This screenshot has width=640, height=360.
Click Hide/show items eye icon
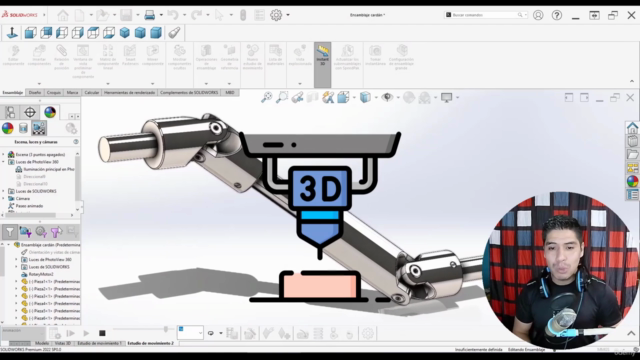[387, 97]
